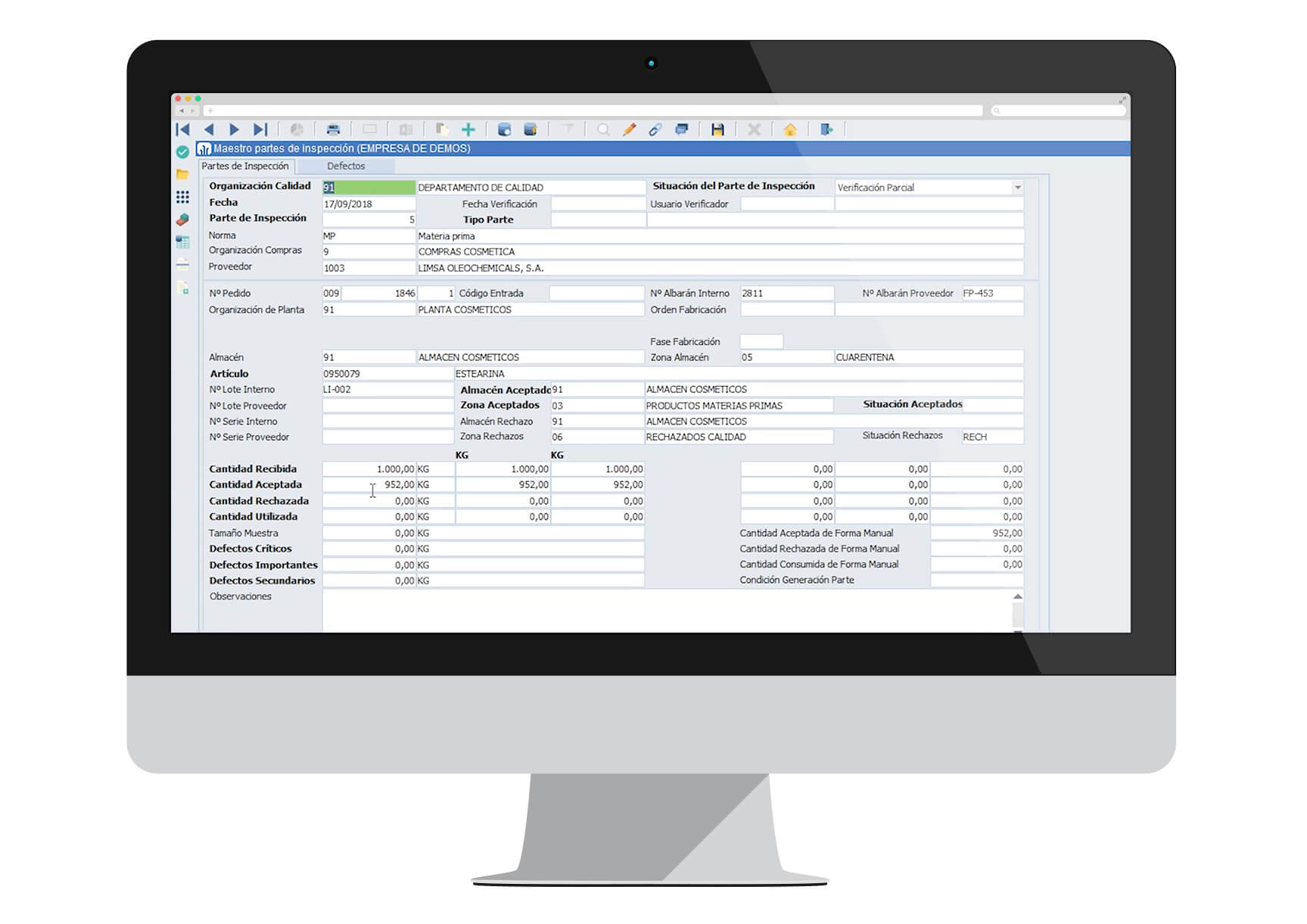The image size is (1307, 924).
Task: Jump to the last record
Action: [260, 129]
